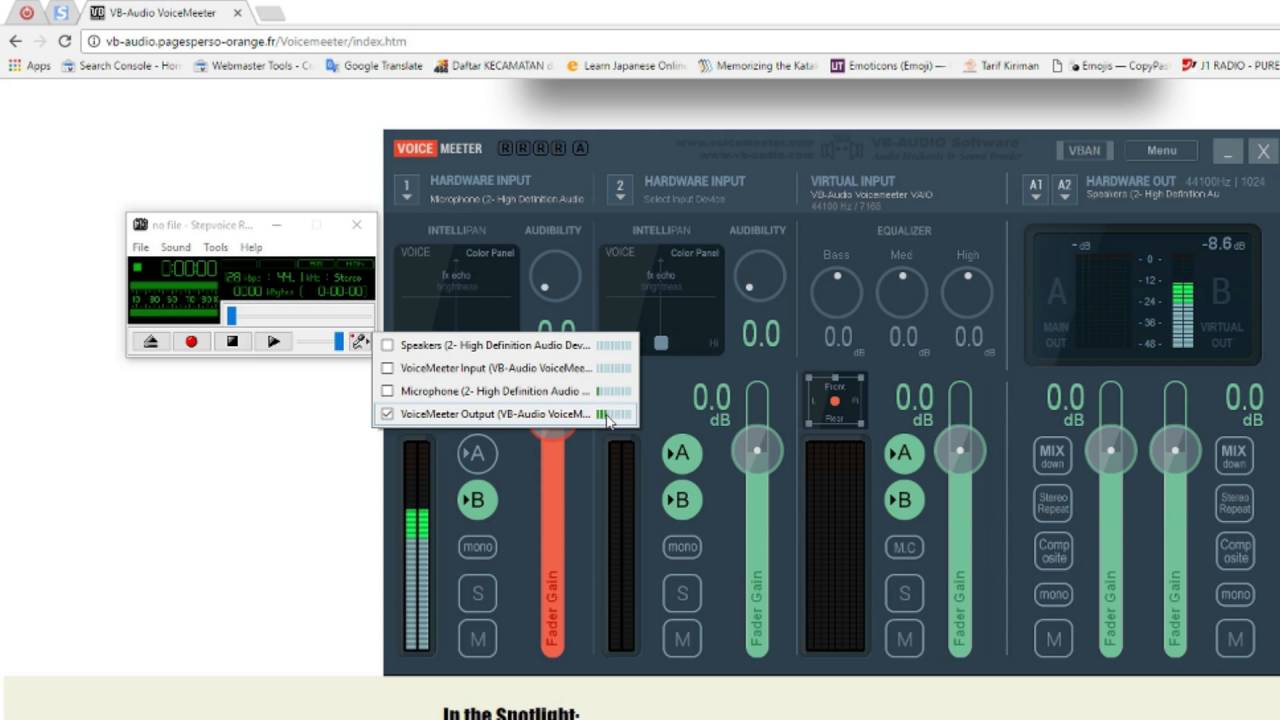Image resolution: width=1280 pixels, height=720 pixels.
Task: Mute the Hardware Input 1 strip
Action: (477, 639)
